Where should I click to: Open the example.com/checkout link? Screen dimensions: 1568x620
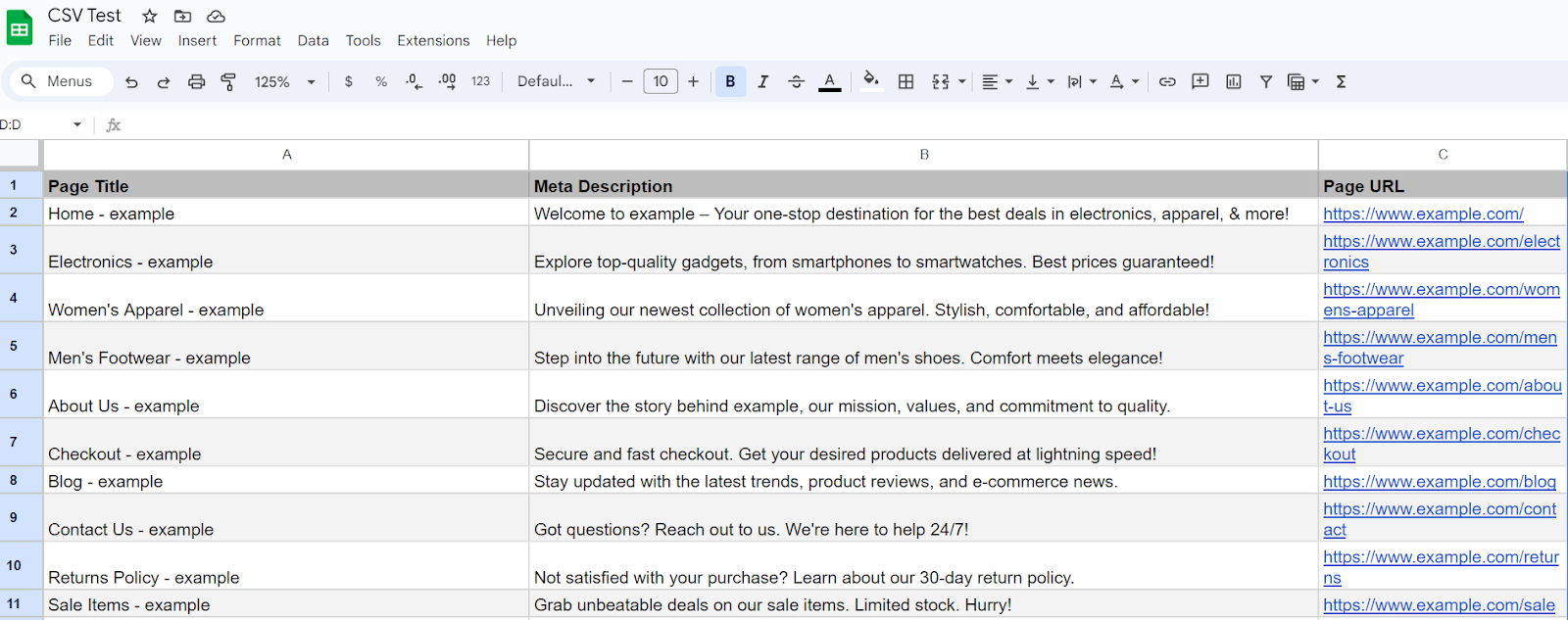coord(1442,444)
